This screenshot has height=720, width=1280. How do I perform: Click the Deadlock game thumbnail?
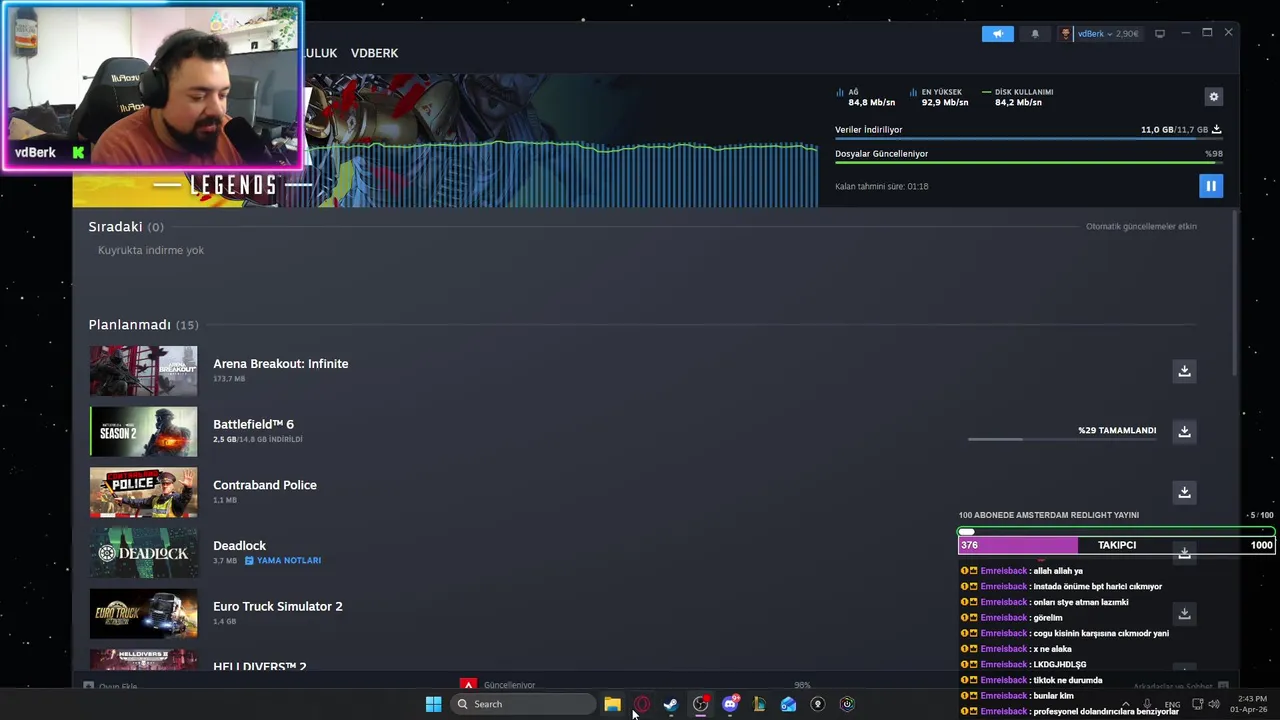(144, 553)
